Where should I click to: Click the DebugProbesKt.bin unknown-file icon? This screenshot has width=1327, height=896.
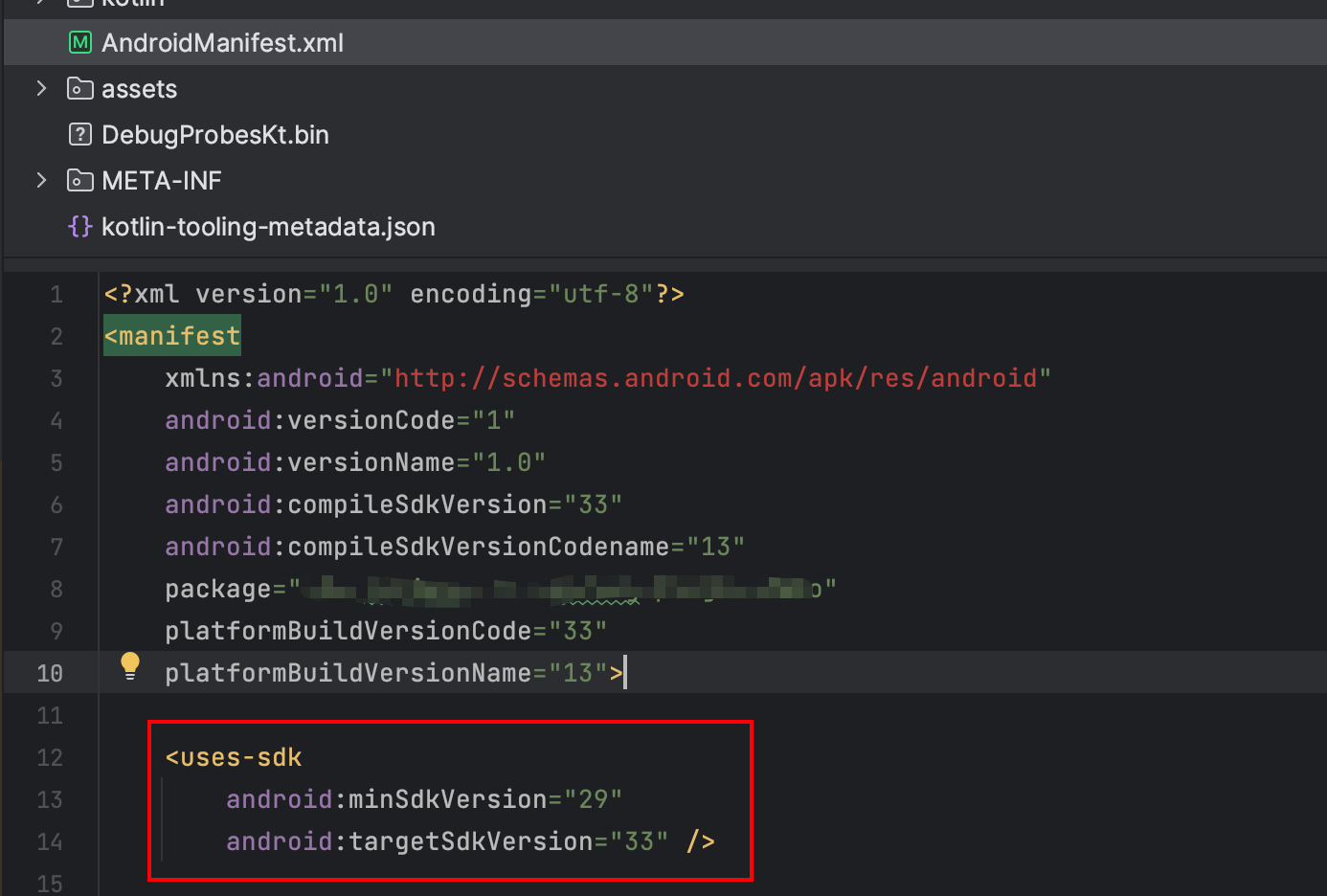click(x=80, y=134)
